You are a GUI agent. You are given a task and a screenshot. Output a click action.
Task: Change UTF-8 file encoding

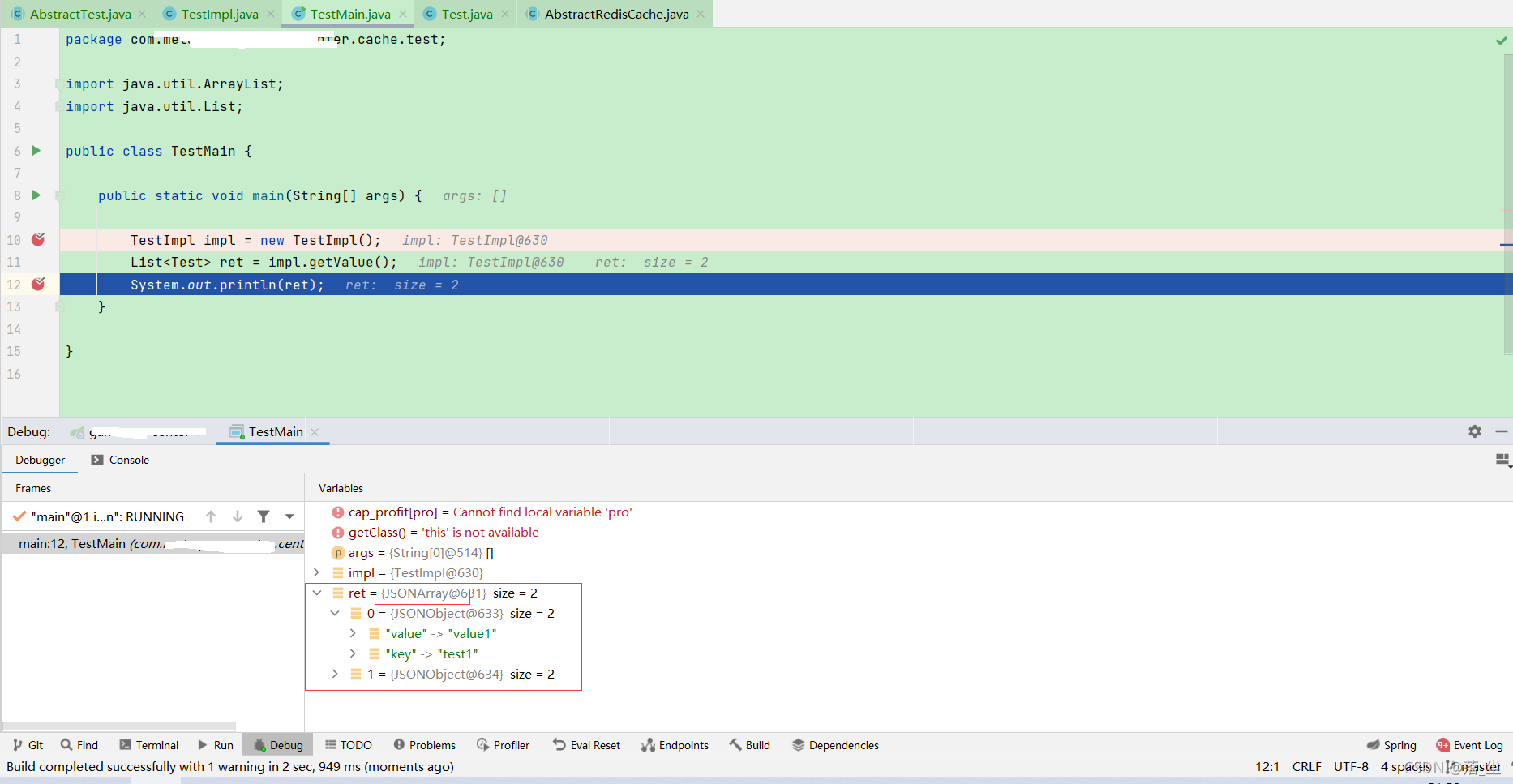pos(1351,766)
